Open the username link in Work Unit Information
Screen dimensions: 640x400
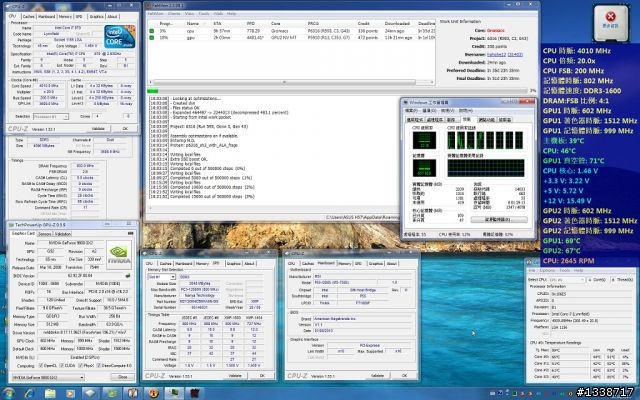496,55
